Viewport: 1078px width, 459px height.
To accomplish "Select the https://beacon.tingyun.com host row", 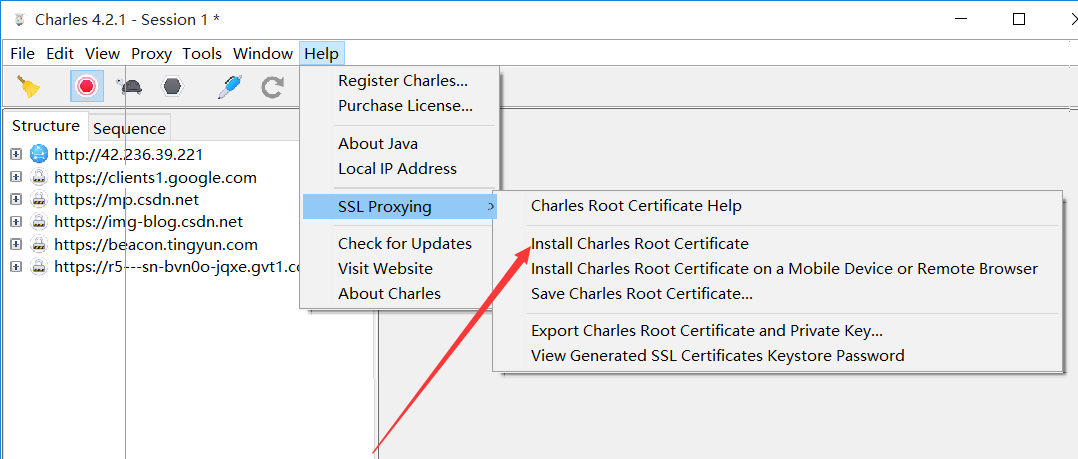I will pos(156,245).
